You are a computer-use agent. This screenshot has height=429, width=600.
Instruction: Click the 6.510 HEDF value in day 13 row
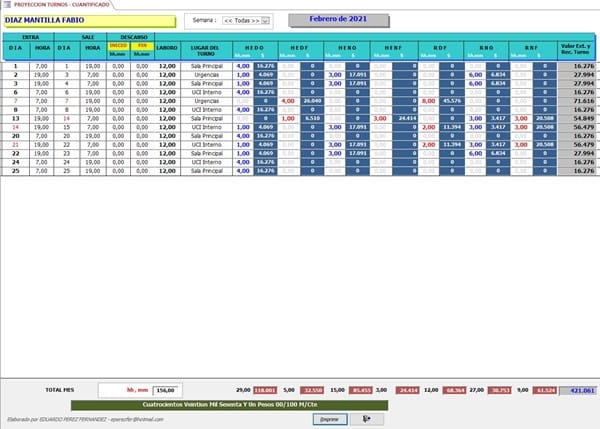point(312,119)
